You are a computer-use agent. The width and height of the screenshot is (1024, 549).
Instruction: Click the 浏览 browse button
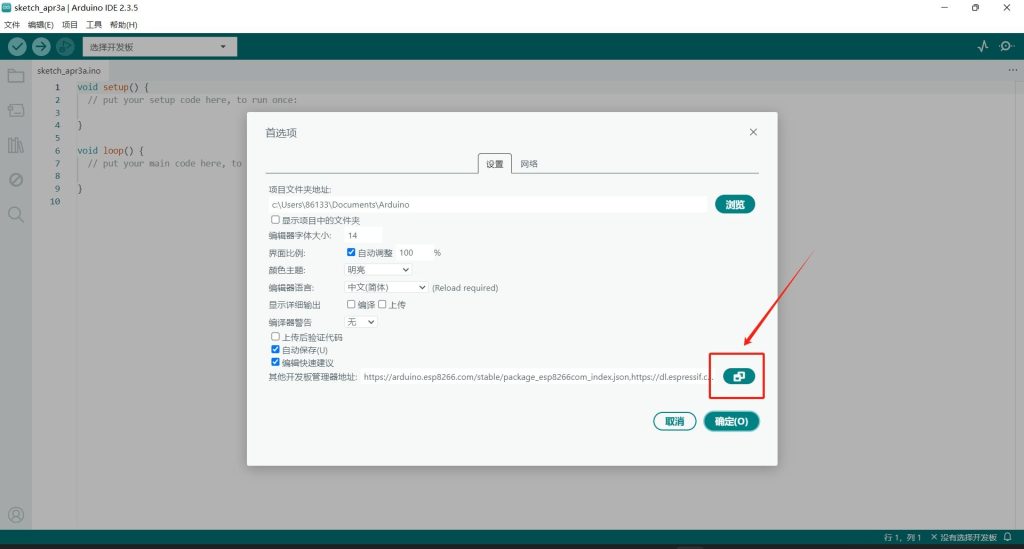coord(735,204)
